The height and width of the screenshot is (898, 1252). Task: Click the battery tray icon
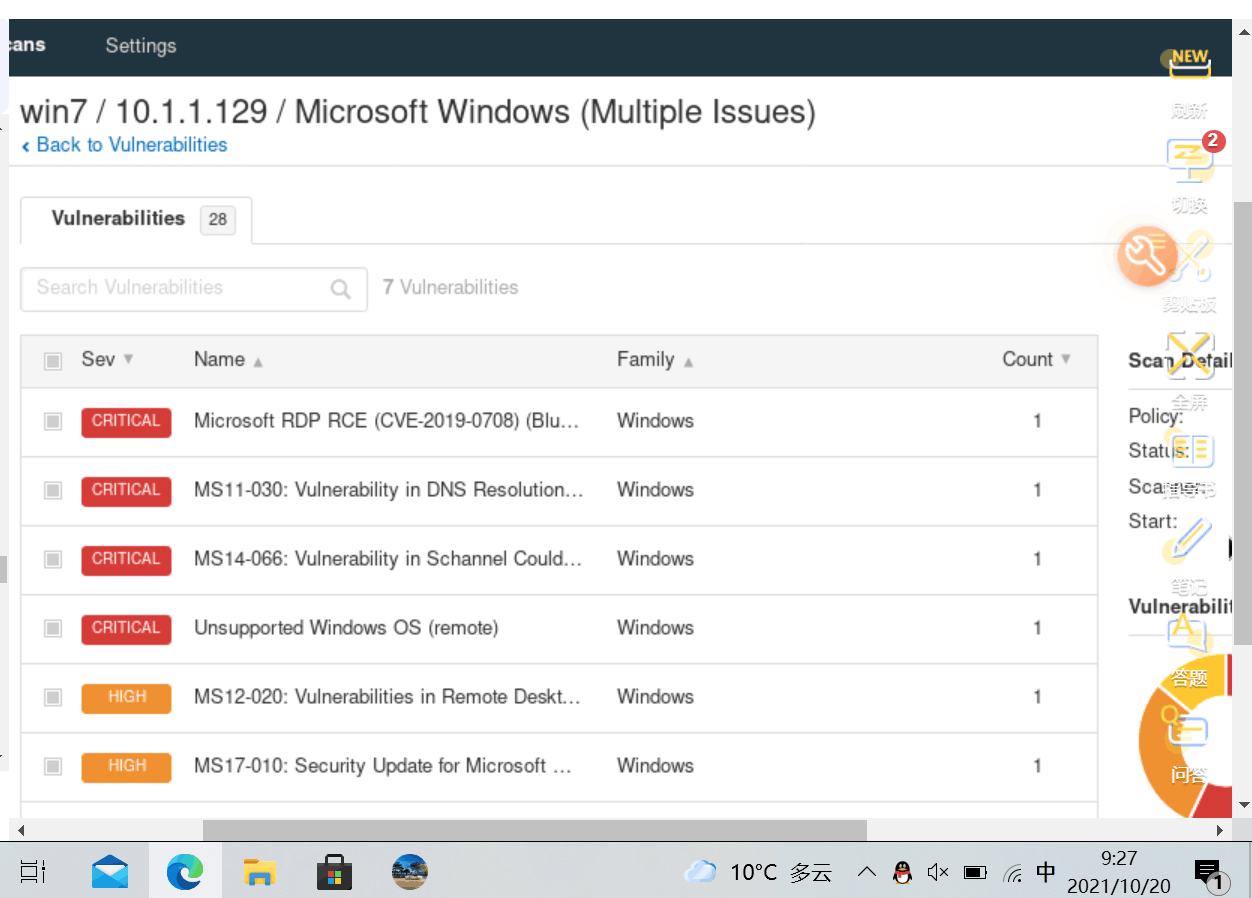[x=975, y=872]
